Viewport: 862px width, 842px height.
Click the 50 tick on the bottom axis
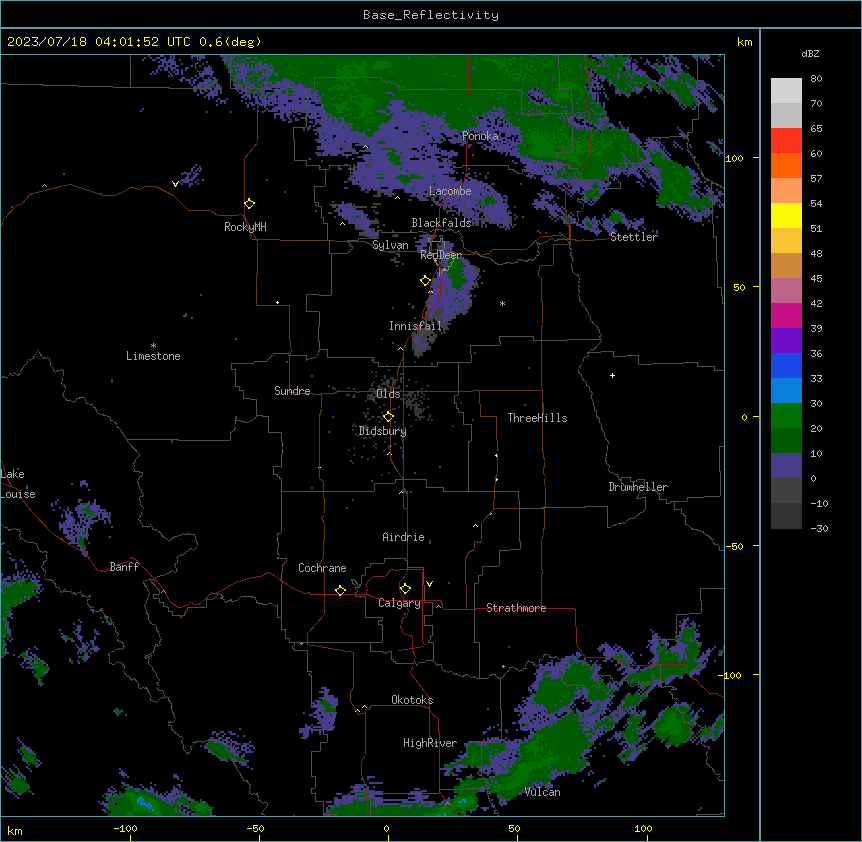(x=514, y=828)
